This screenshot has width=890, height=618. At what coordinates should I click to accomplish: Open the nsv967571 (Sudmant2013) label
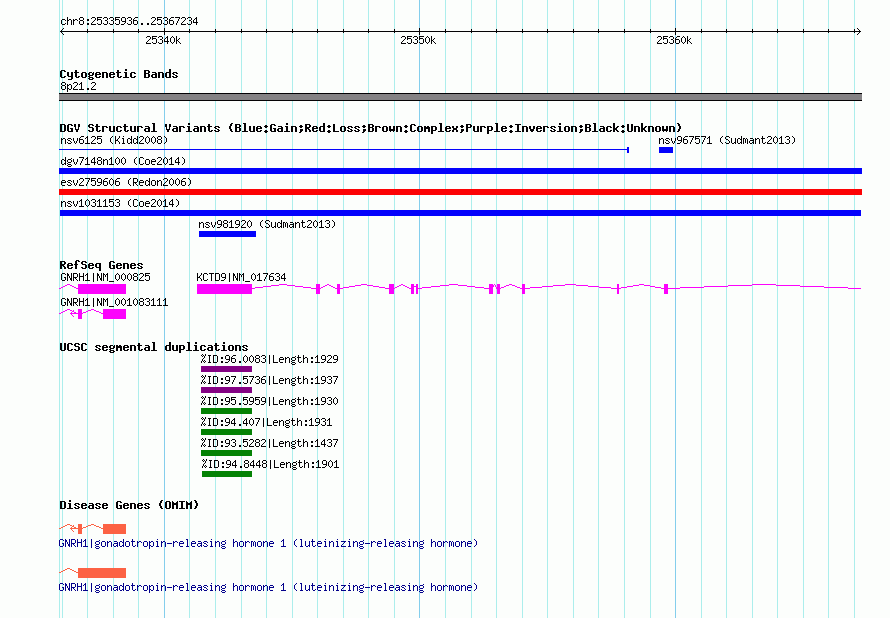click(x=727, y=140)
